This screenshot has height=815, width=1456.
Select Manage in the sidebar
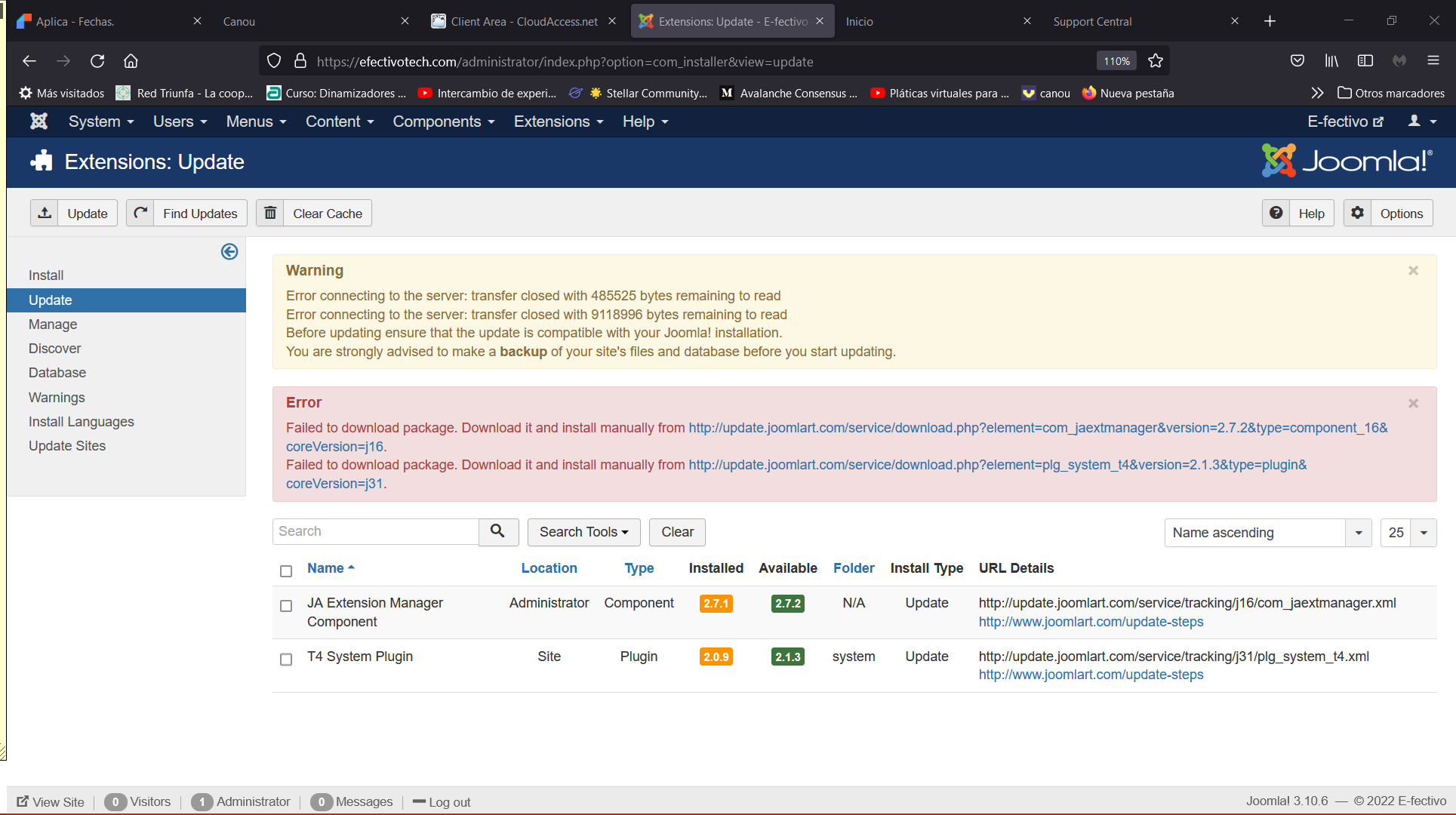pos(53,324)
